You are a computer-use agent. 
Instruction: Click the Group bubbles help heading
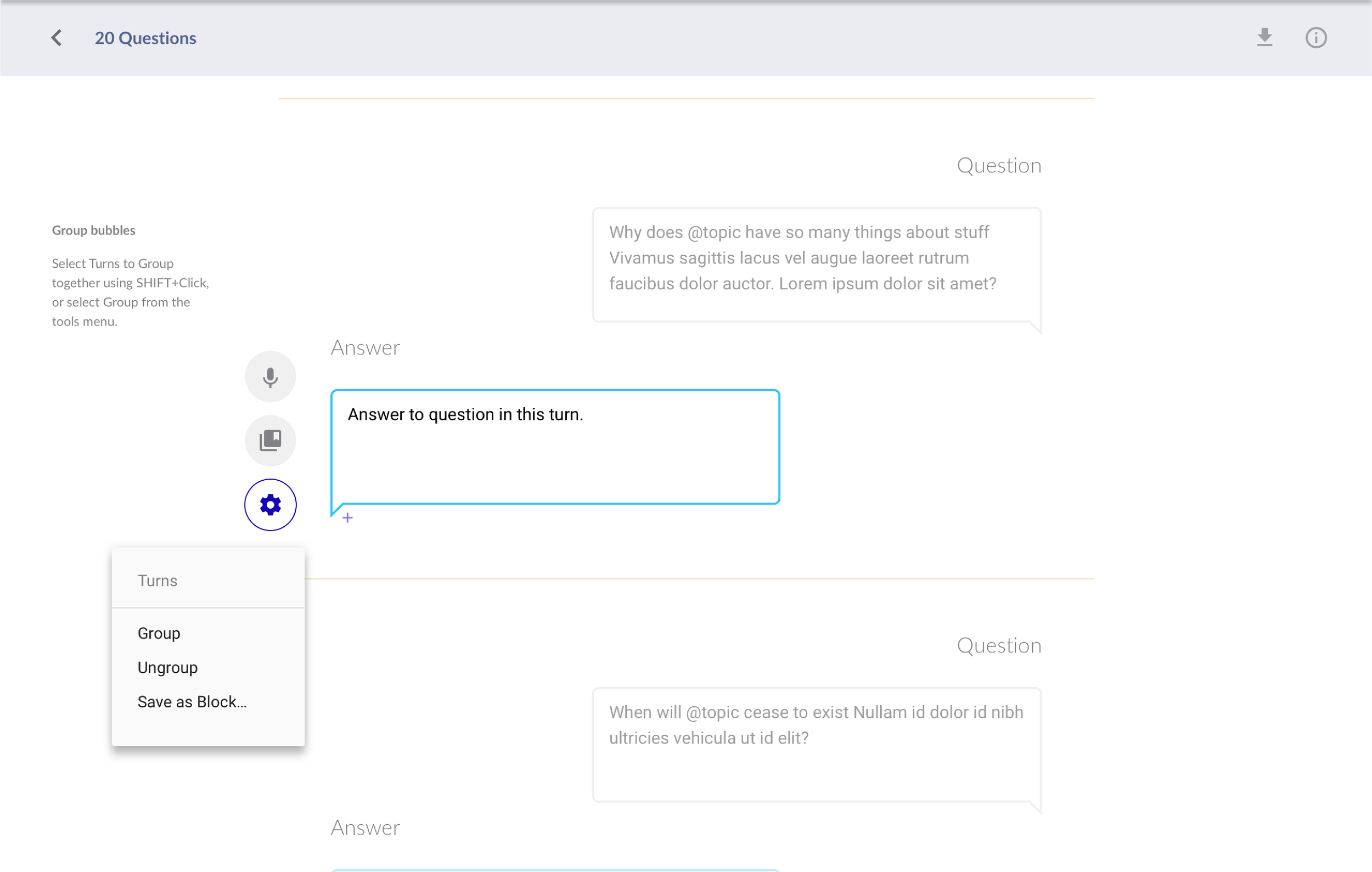pyautogui.click(x=93, y=230)
